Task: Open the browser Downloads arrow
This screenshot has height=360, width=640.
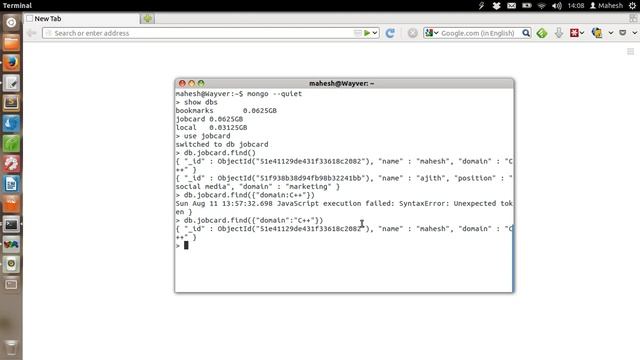Action: [x=559, y=33]
